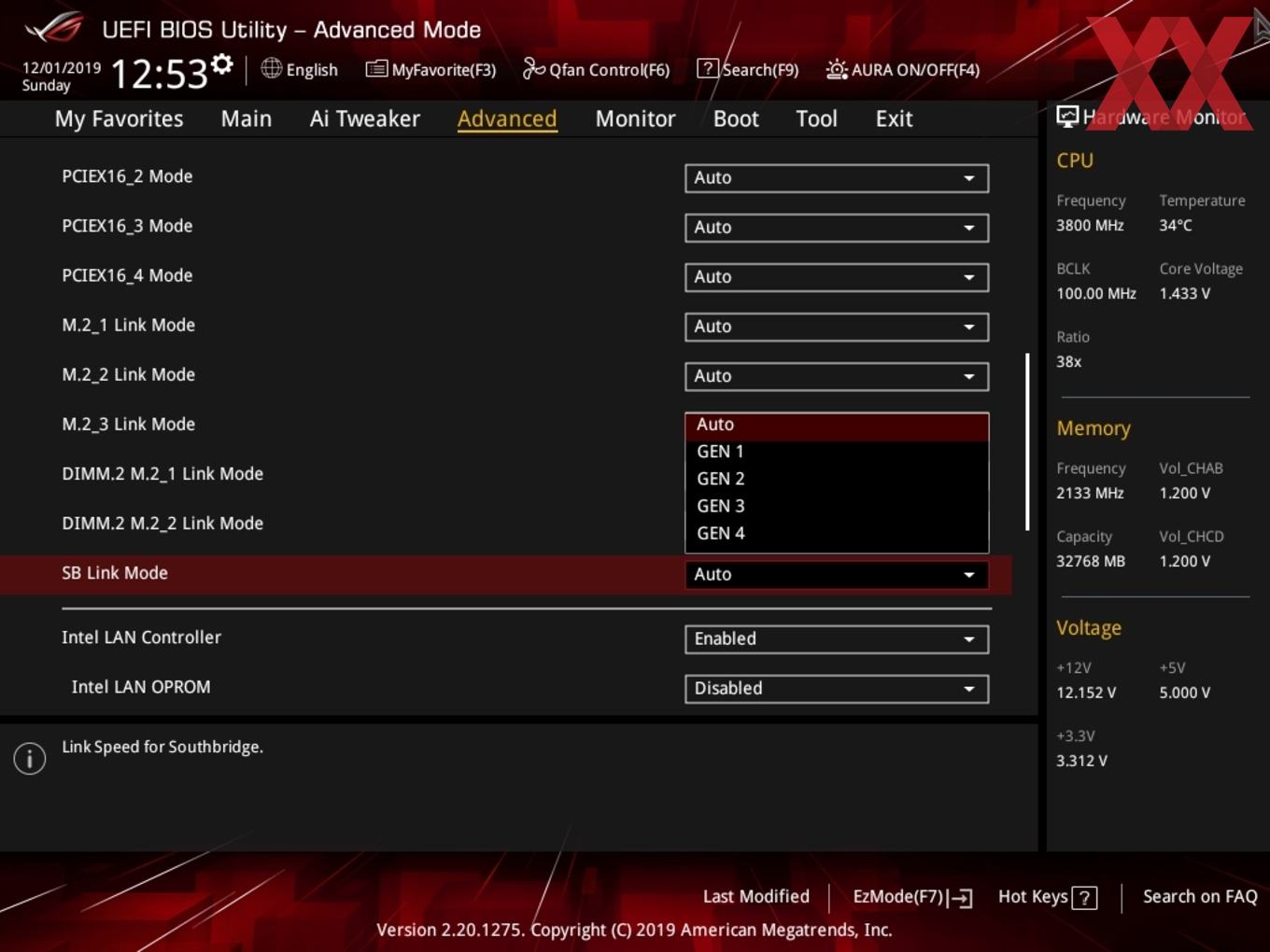Switch to the Tool tab
1270x952 pixels.
coord(816,119)
